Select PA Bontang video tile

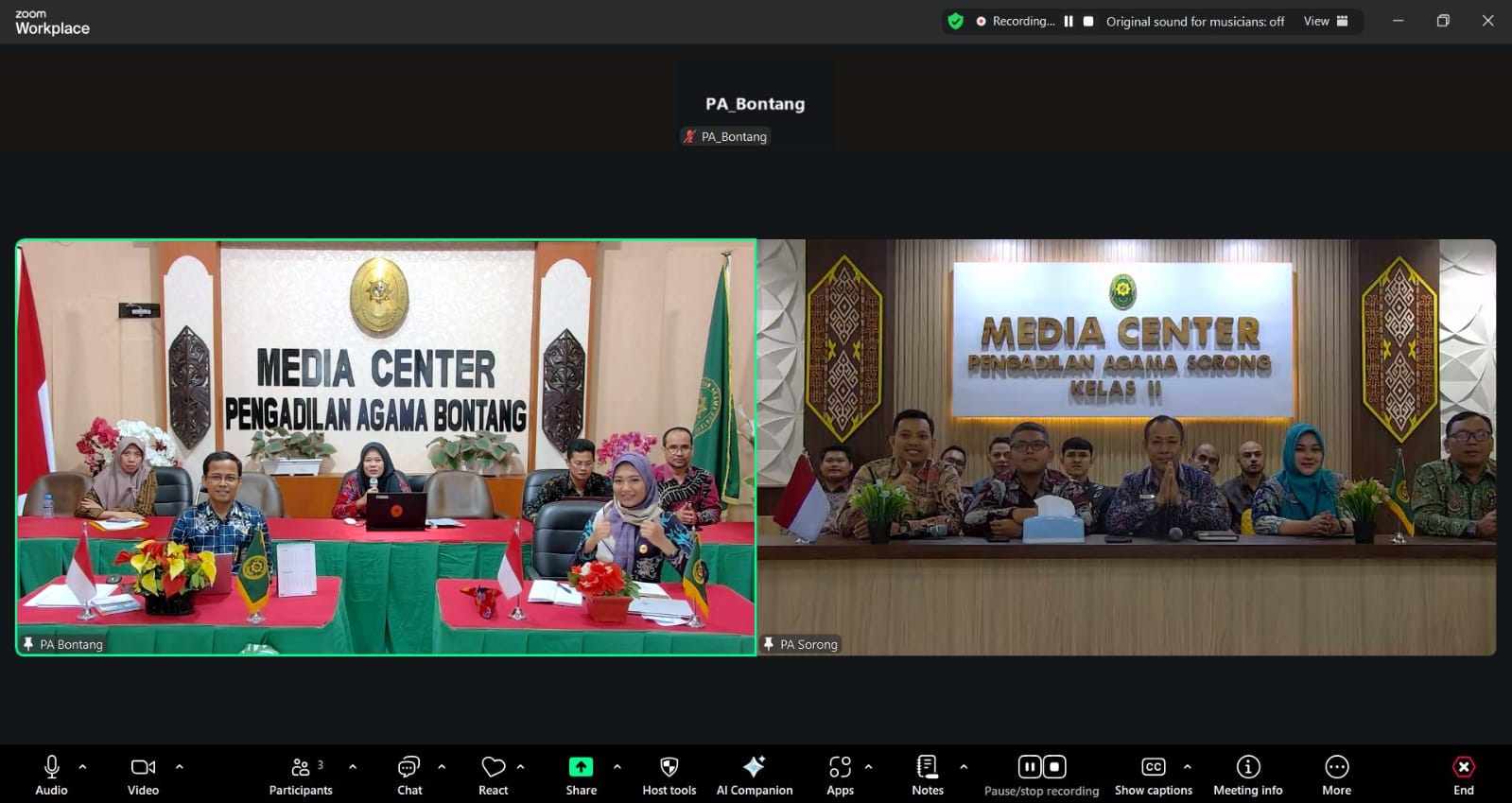click(386, 447)
